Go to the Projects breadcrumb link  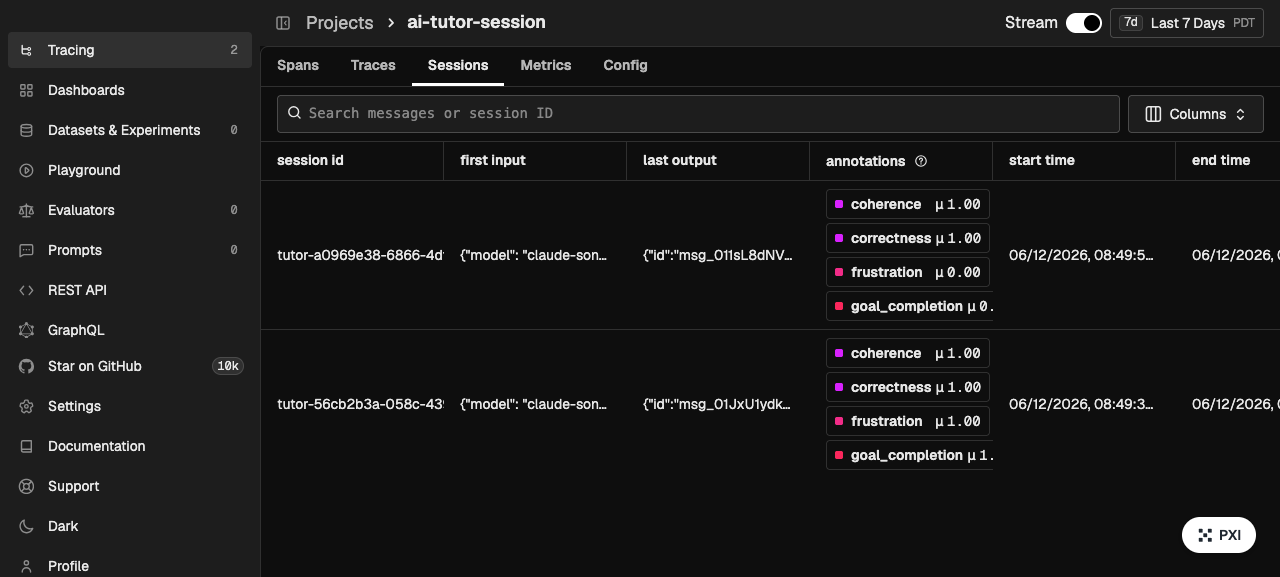click(x=340, y=23)
